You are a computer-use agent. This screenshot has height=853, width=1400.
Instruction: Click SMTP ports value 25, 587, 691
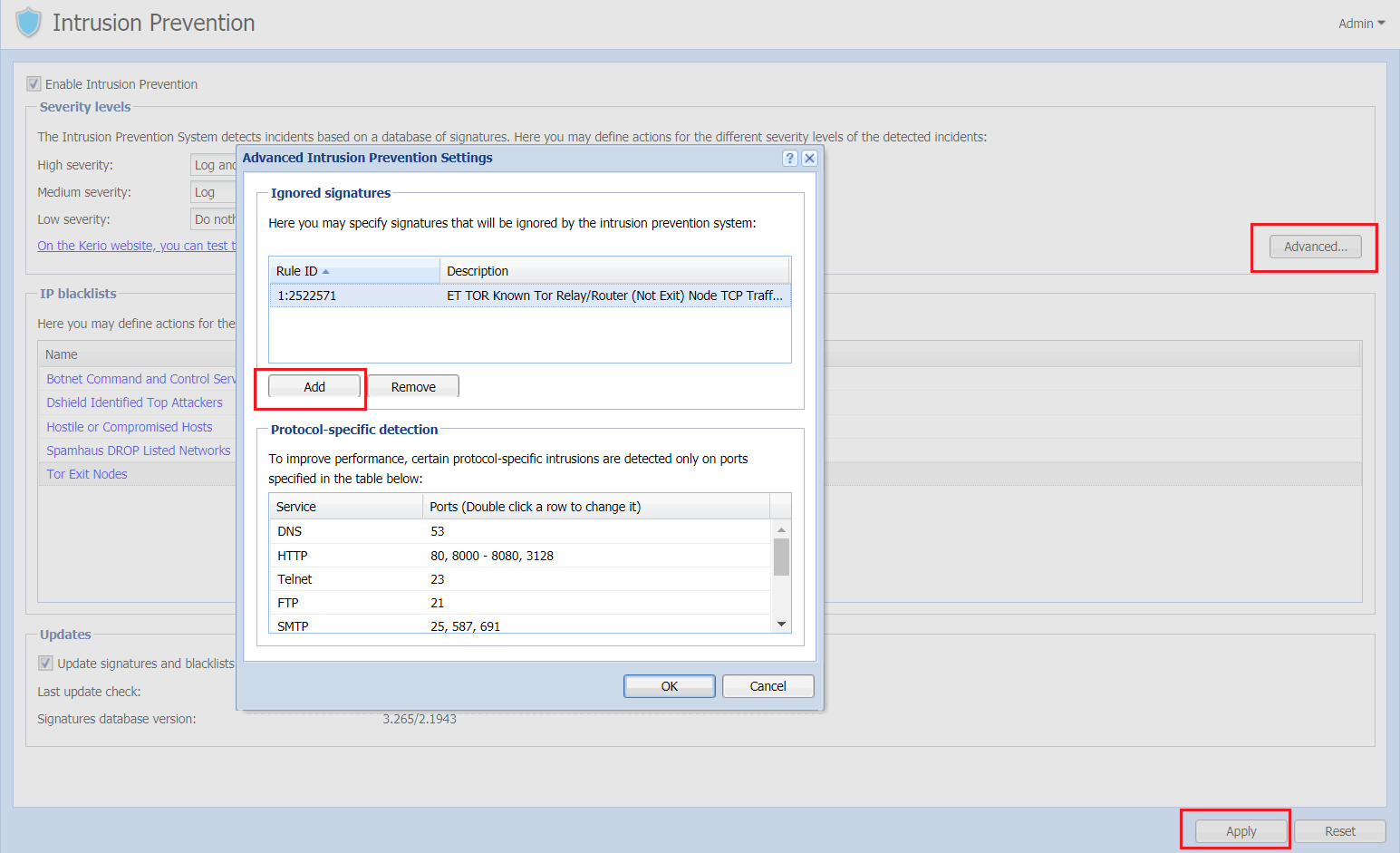[x=465, y=626]
